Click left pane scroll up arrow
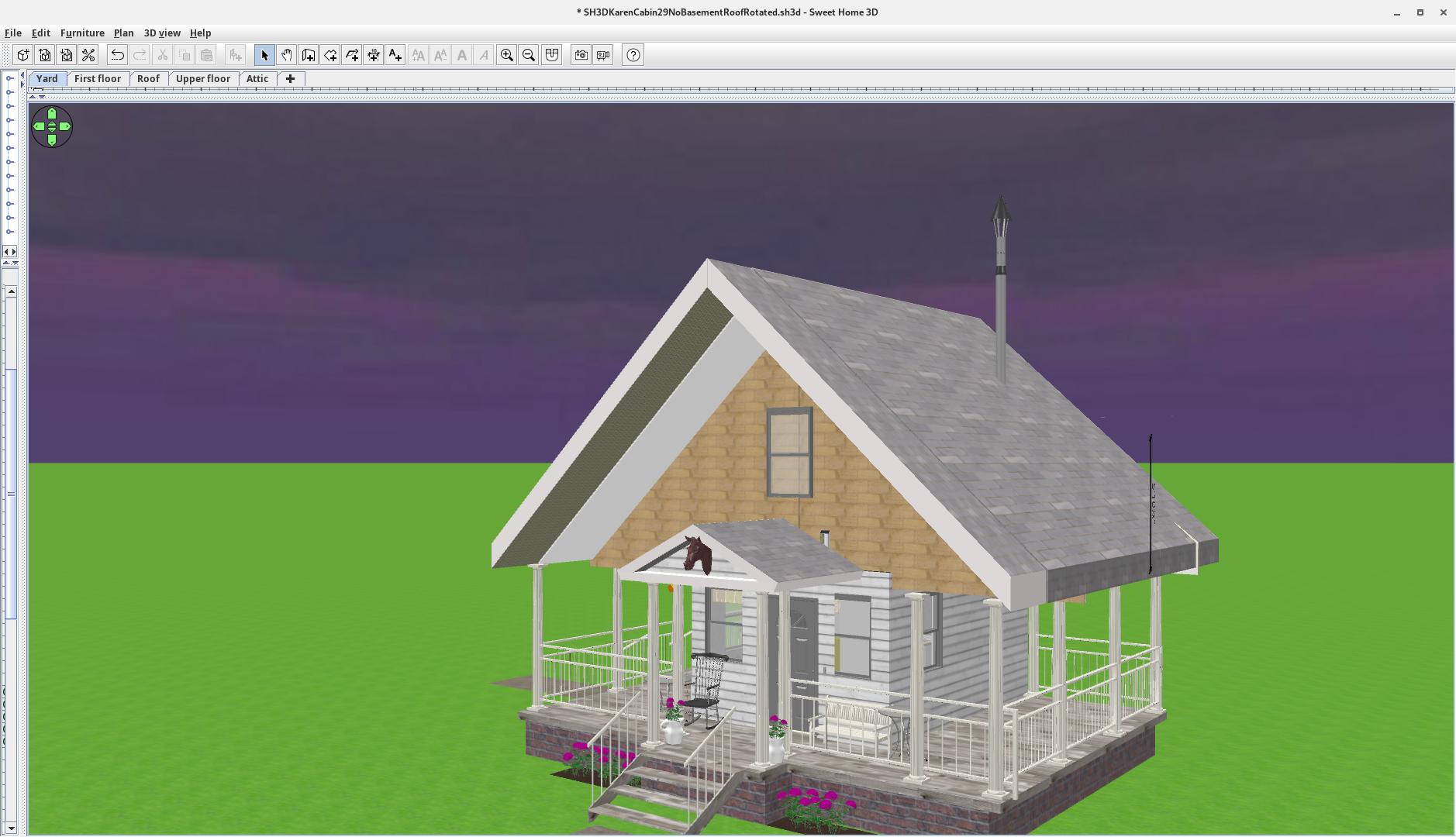Screen dimensions: 1456x837 11,291
